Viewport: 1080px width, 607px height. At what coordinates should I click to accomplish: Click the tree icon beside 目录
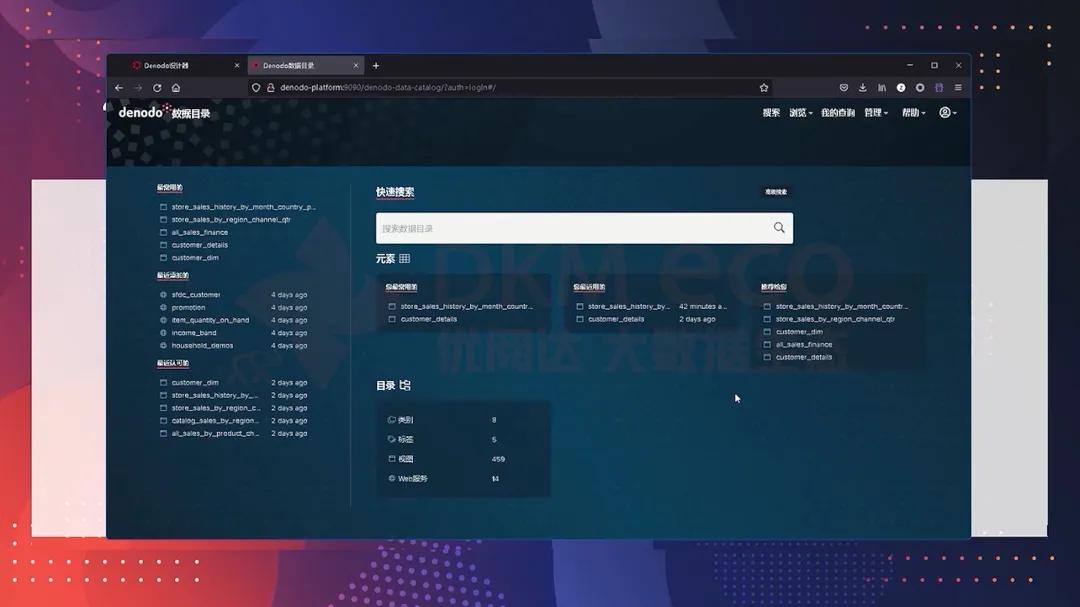coord(405,386)
